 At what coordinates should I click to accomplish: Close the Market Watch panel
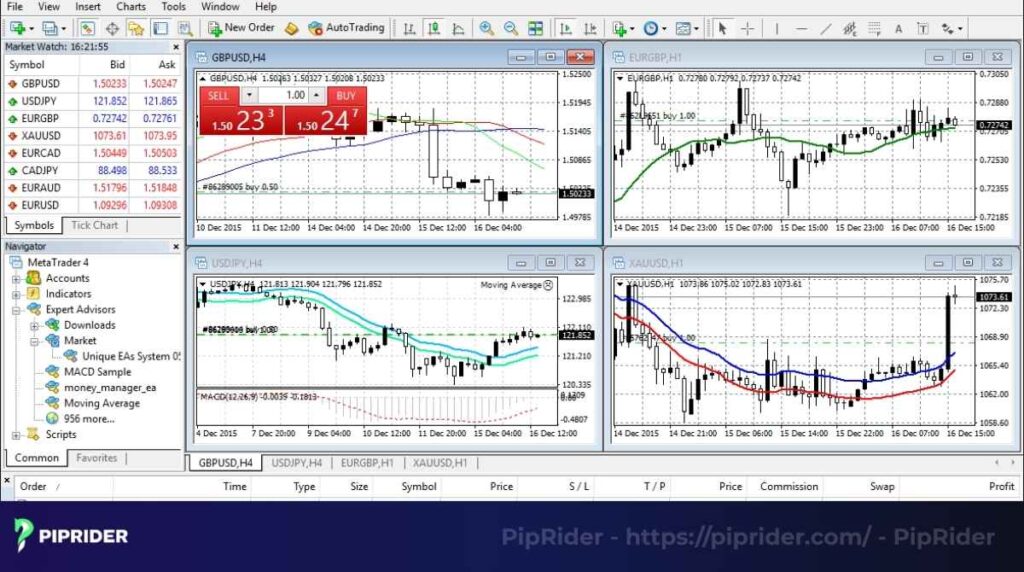[176, 47]
